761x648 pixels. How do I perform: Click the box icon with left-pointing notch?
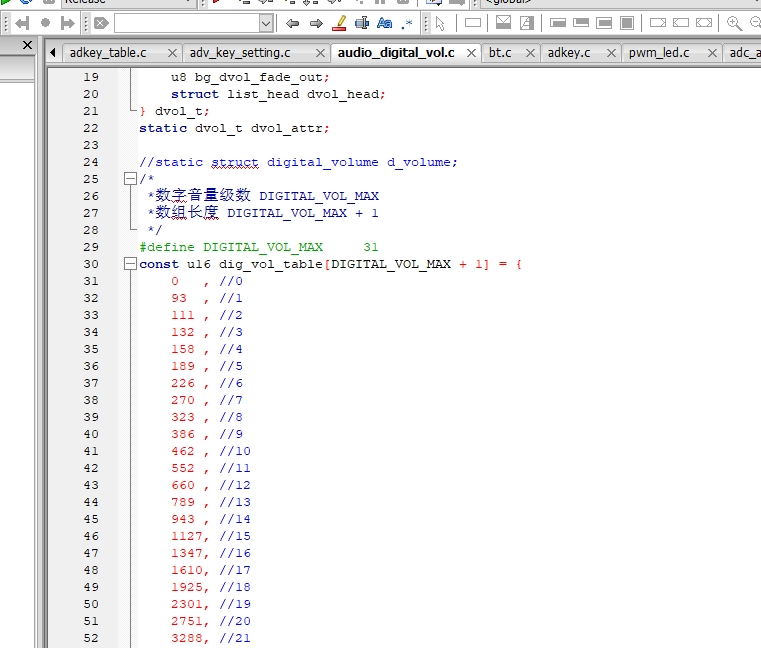pyautogui.click(x=681, y=23)
